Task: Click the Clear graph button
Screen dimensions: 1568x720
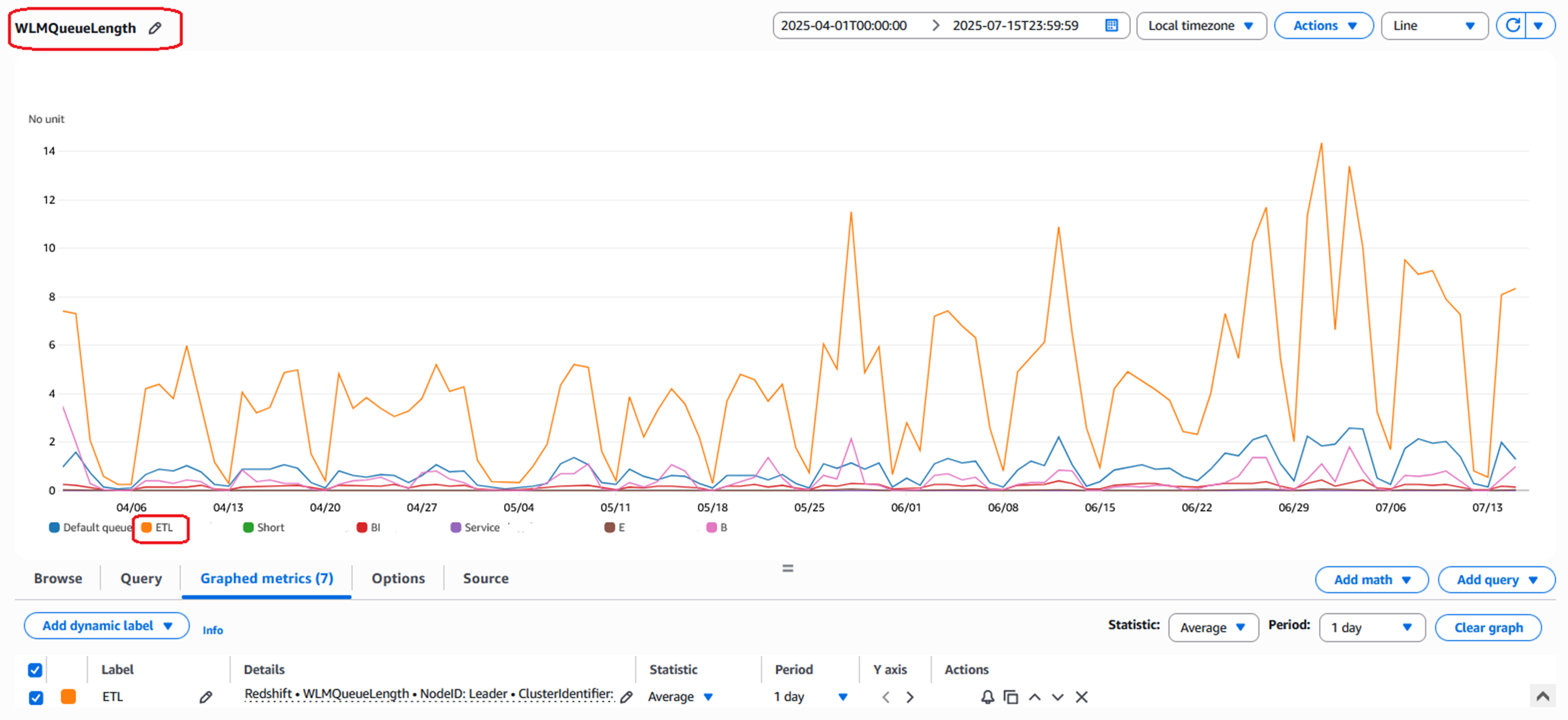Action: (1488, 627)
